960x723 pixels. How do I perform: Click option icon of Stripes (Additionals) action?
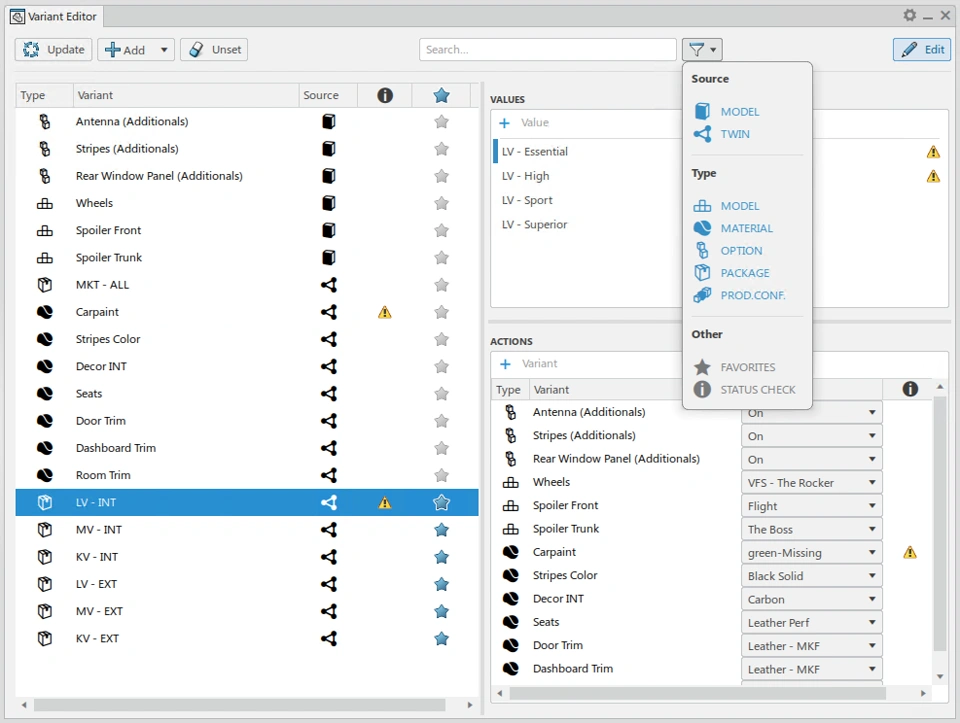[x=510, y=435]
